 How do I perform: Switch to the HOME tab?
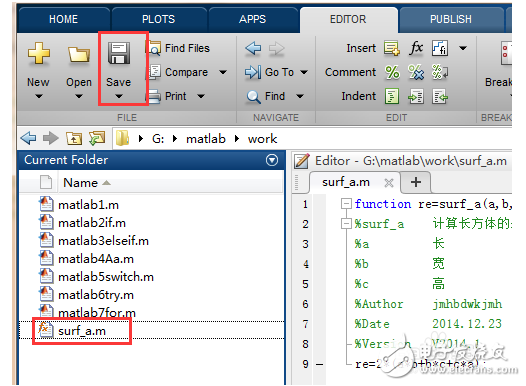(x=64, y=19)
